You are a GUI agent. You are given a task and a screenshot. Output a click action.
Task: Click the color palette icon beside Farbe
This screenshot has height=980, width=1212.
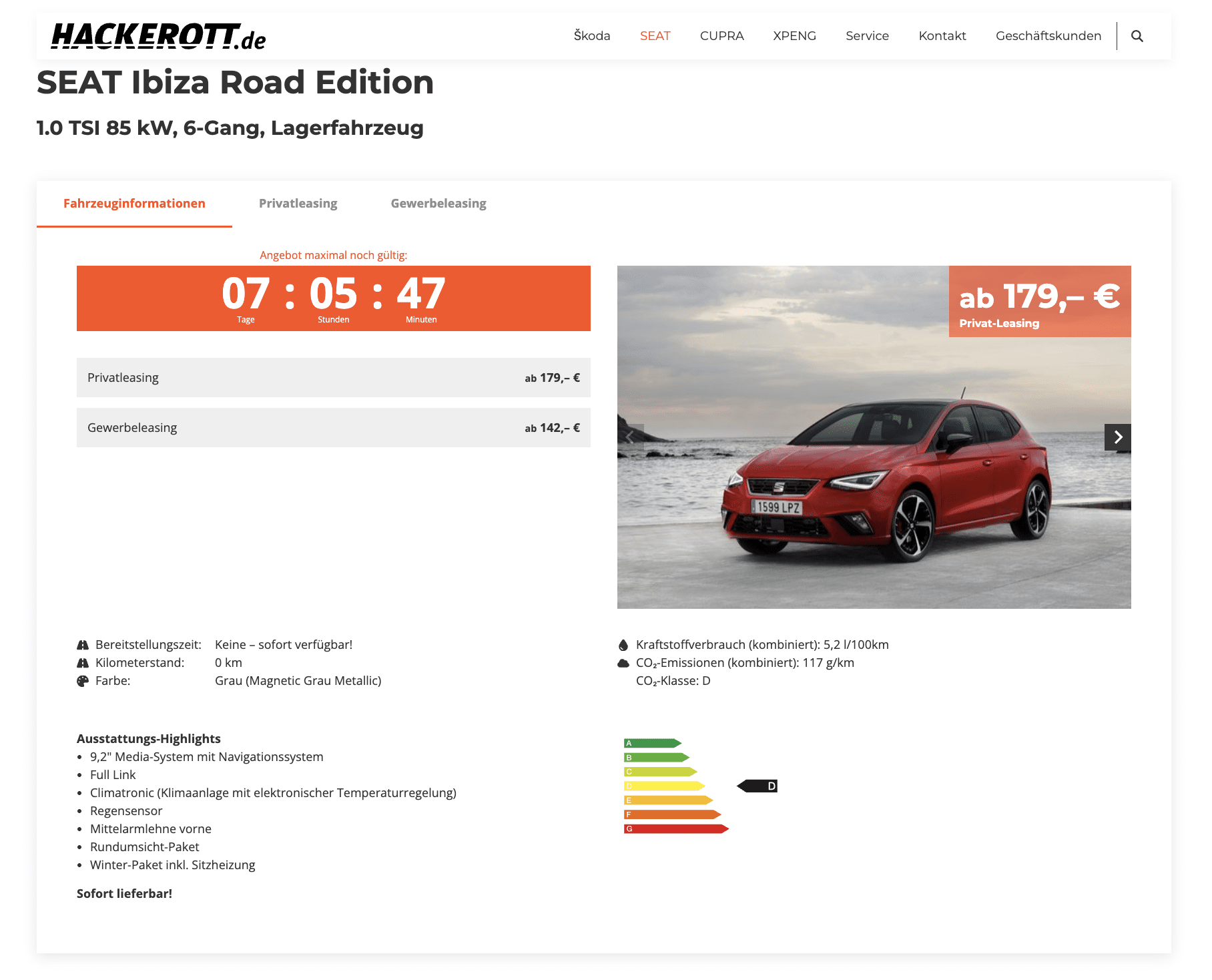pyautogui.click(x=83, y=681)
